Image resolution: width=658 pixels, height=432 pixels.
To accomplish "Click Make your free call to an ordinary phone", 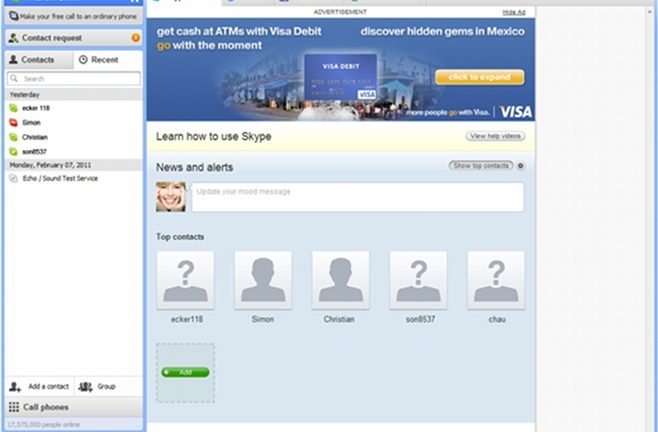I will tap(74, 16).
